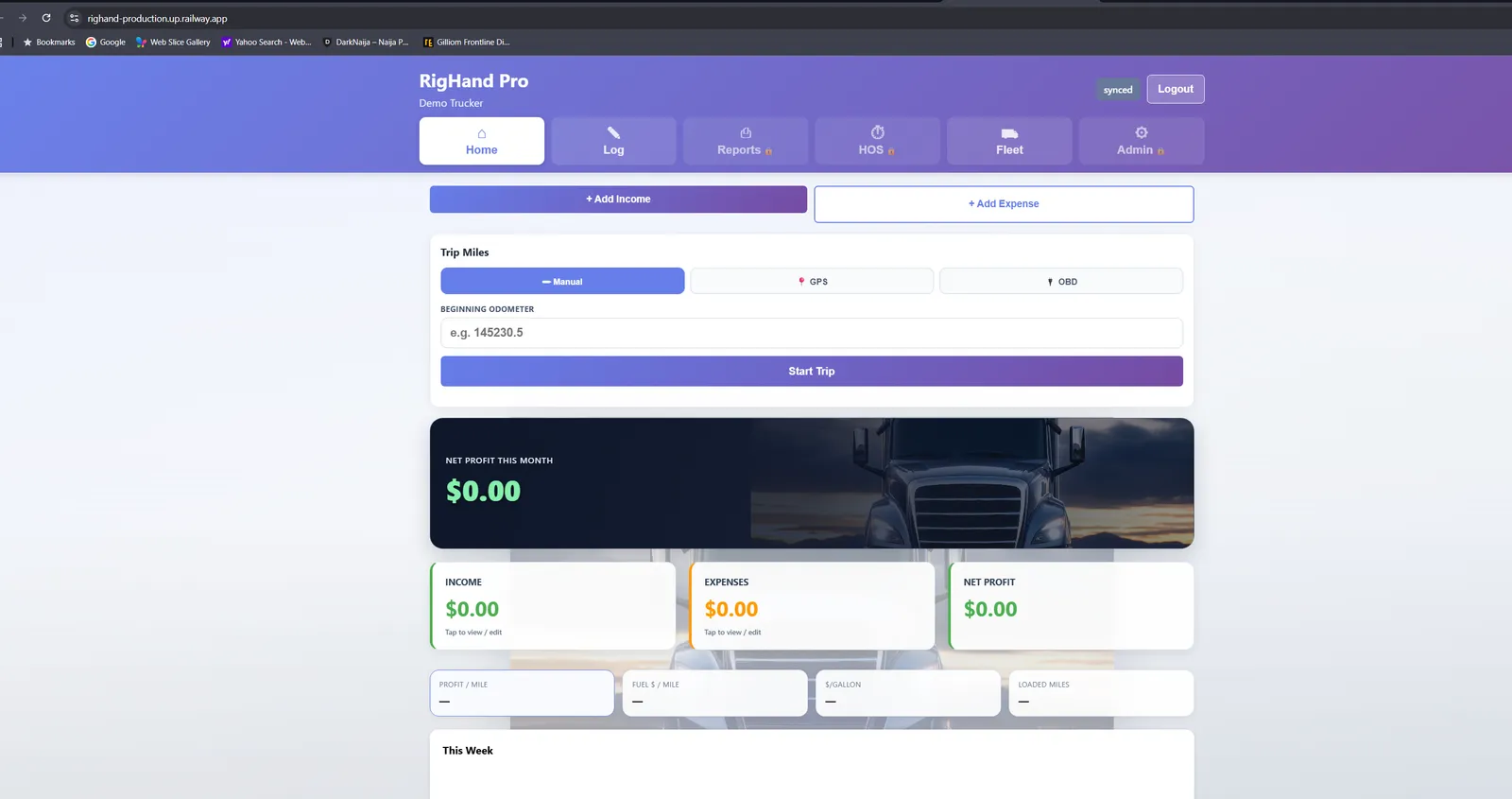Select GPS trip miles mode
Image resolution: width=1512 pixels, height=799 pixels.
pos(812,281)
